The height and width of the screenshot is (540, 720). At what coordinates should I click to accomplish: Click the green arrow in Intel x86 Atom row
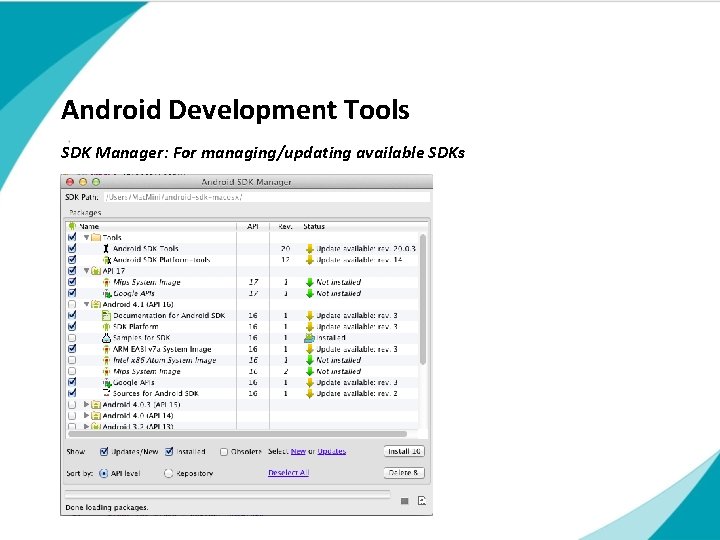click(309, 360)
